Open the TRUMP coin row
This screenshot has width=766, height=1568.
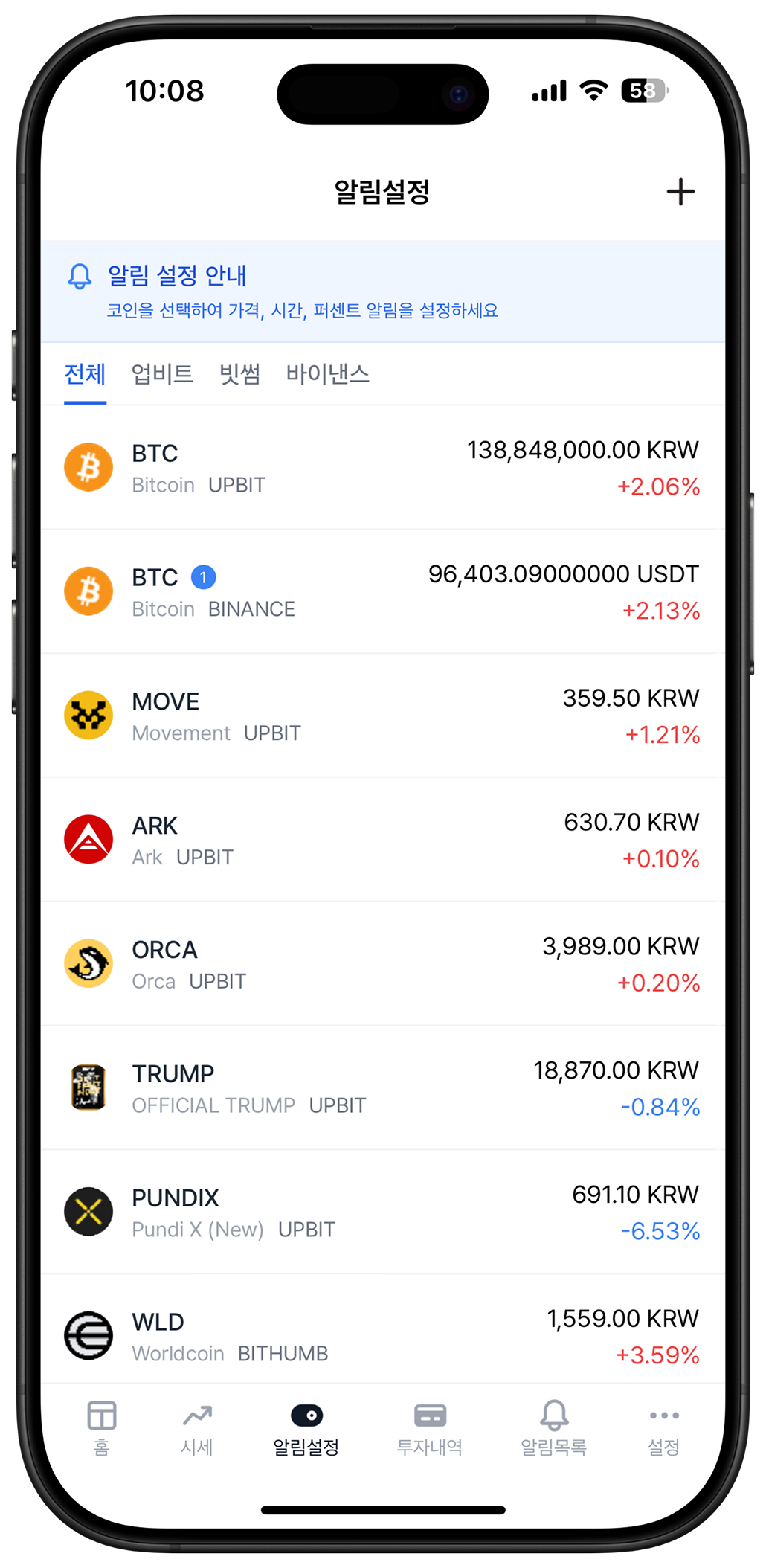[383, 1088]
